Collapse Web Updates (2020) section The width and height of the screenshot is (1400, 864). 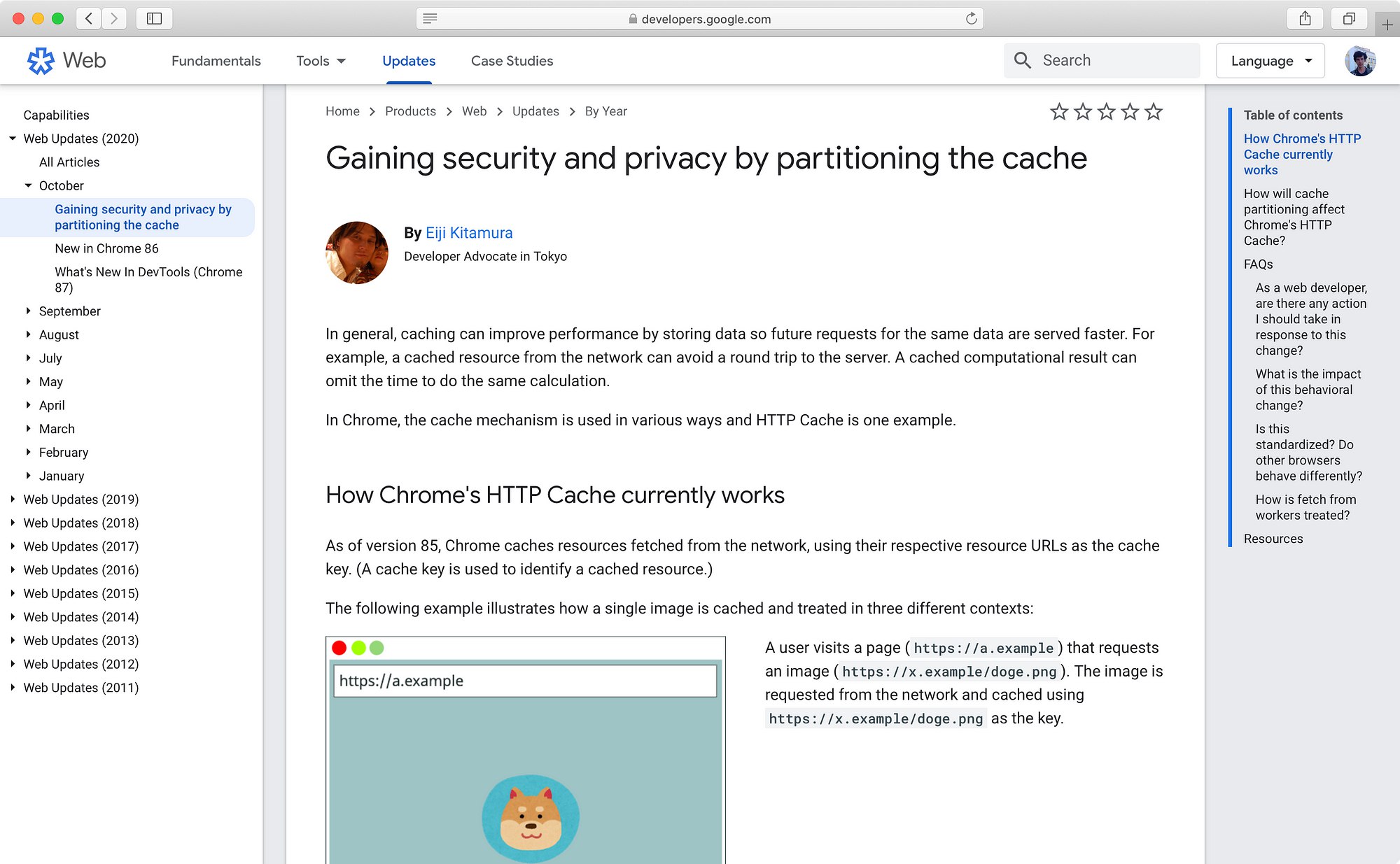(x=13, y=139)
